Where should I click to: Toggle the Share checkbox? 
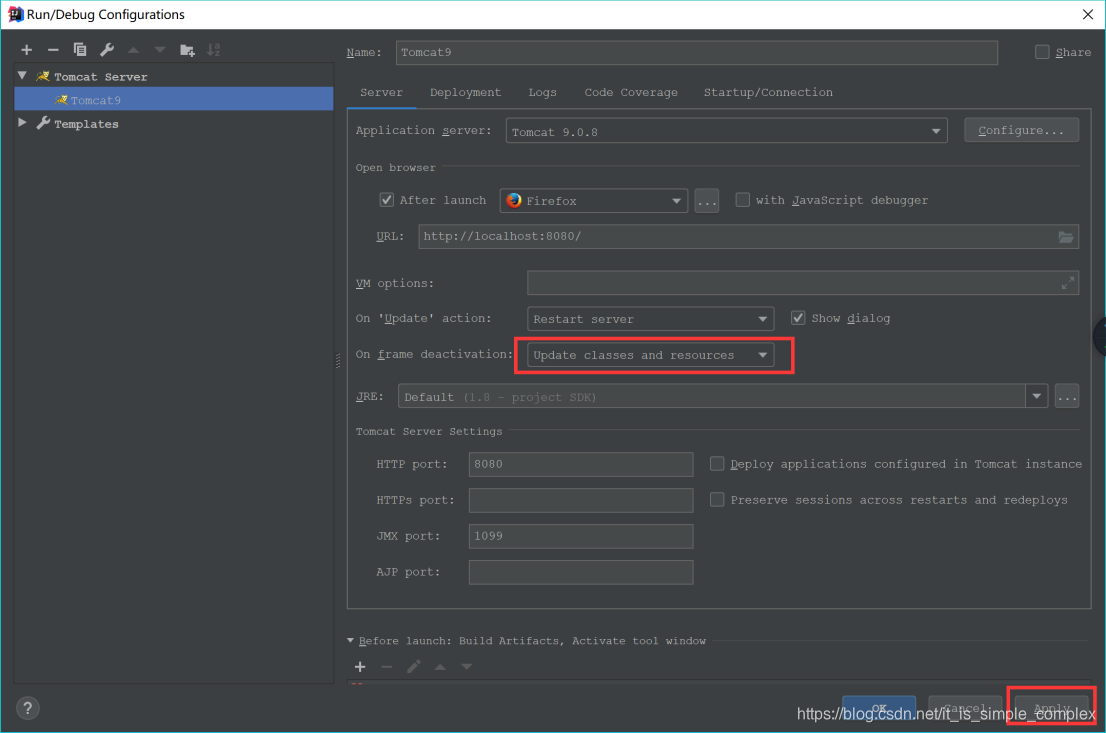1042,52
